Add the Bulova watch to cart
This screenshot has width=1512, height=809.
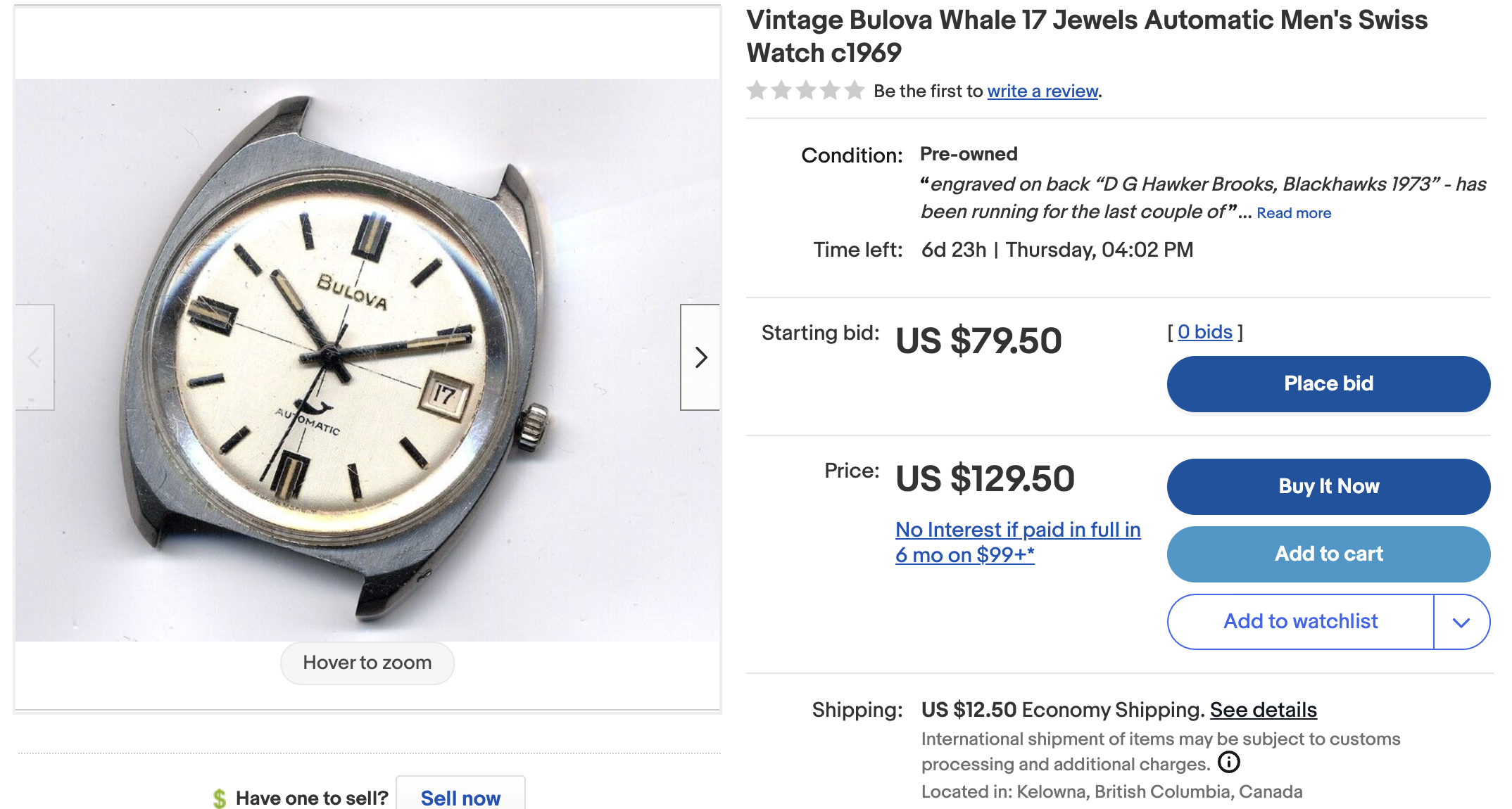coord(1328,554)
